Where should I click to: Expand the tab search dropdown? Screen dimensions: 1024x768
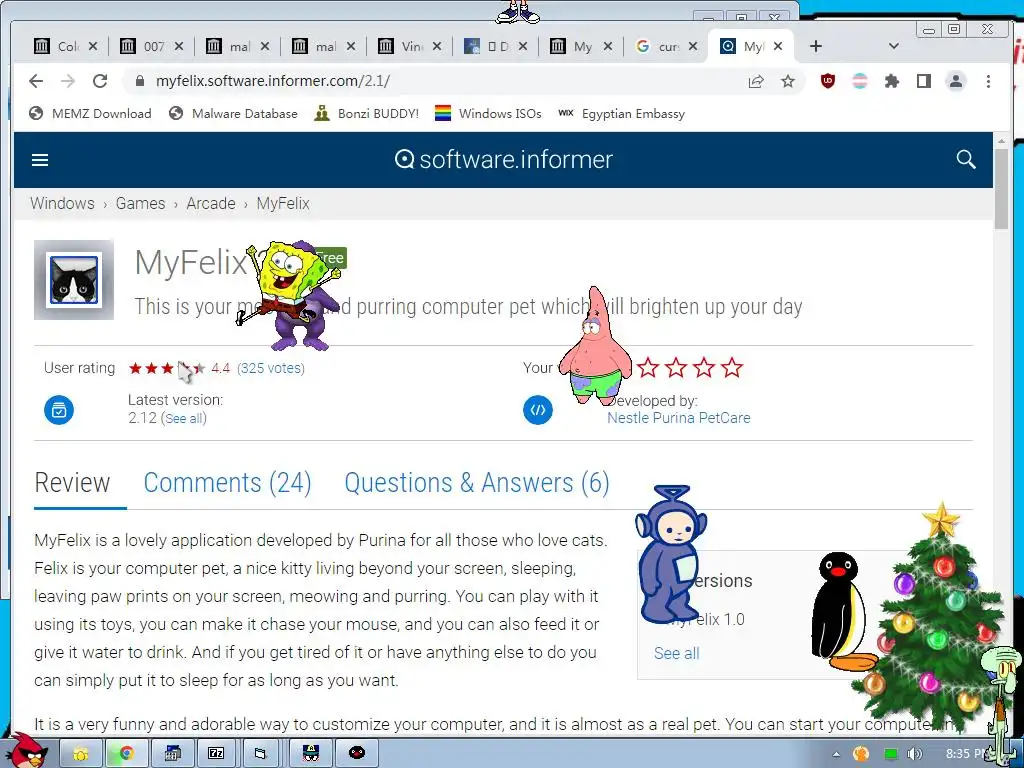(894, 46)
